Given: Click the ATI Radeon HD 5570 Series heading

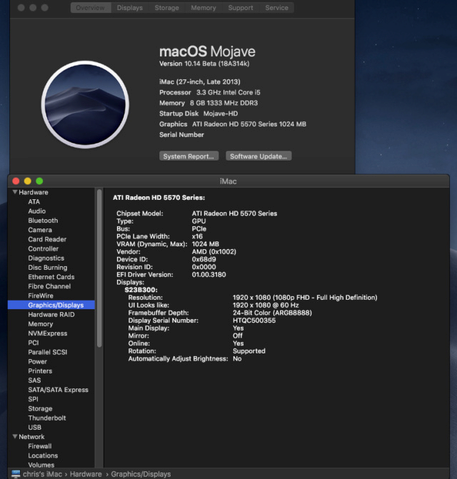Looking at the screenshot, I should 159,198.
